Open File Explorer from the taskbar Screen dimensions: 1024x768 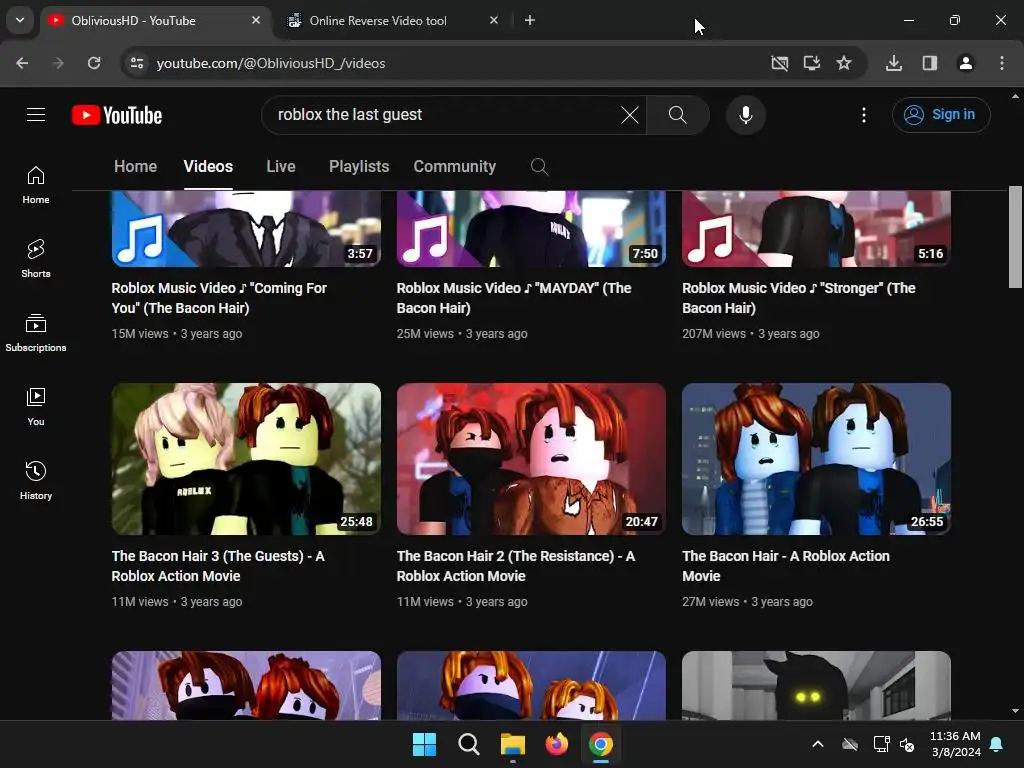513,744
